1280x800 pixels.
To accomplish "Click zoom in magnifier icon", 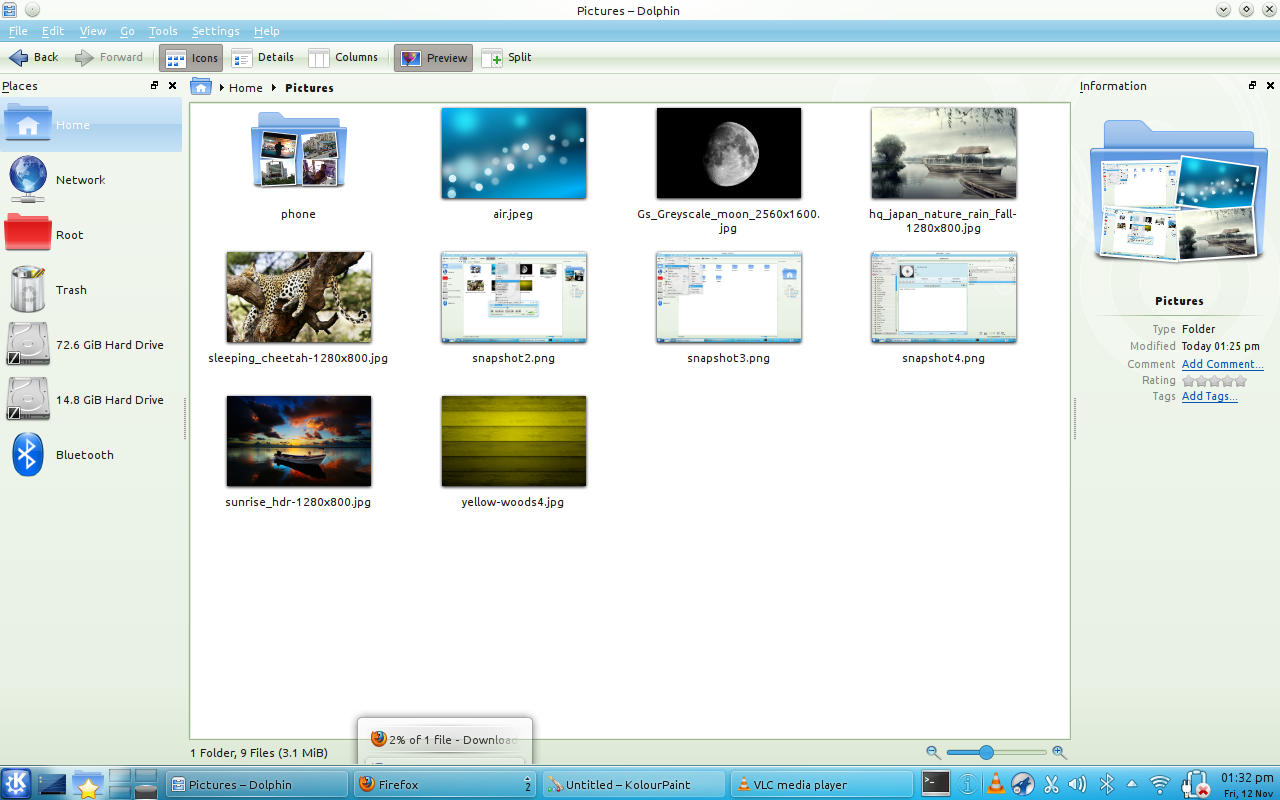I will (1059, 752).
